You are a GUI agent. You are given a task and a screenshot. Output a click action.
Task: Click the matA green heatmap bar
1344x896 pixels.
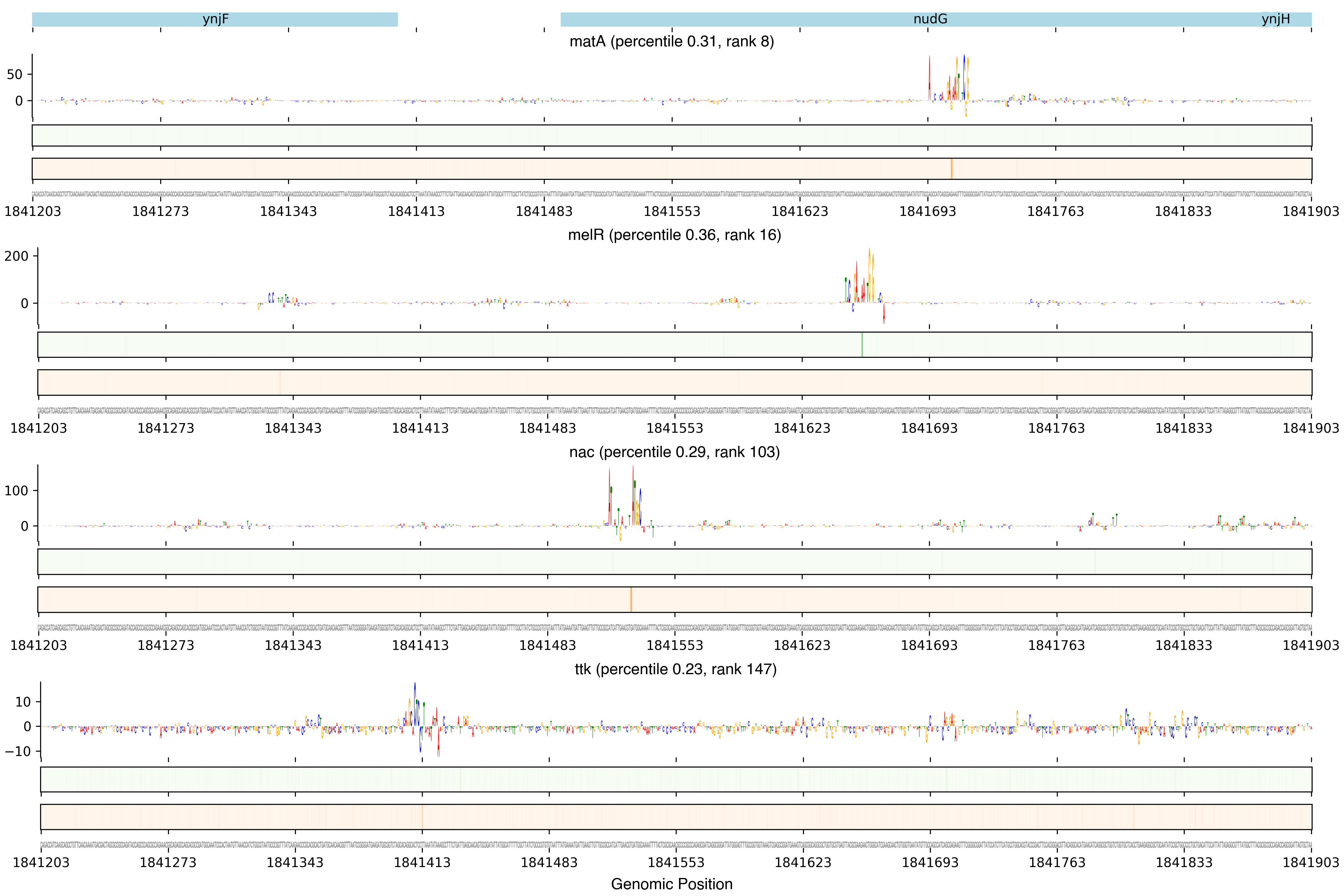click(x=671, y=135)
